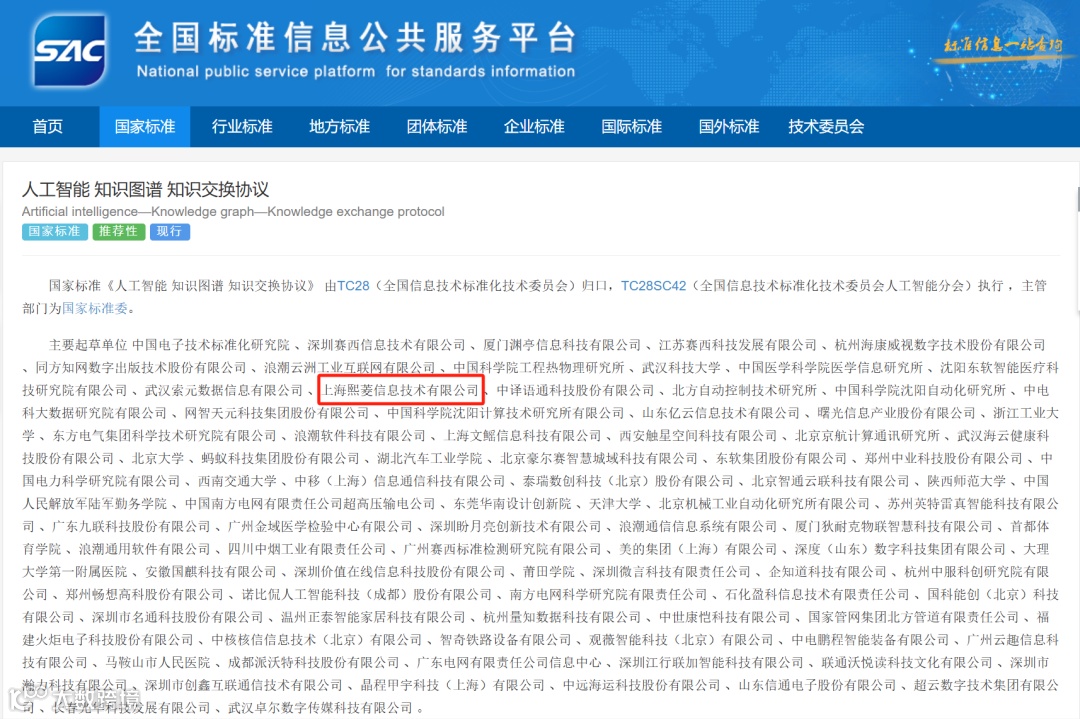
Task: Open the 国外标准 navigation tab
Action: (729, 127)
